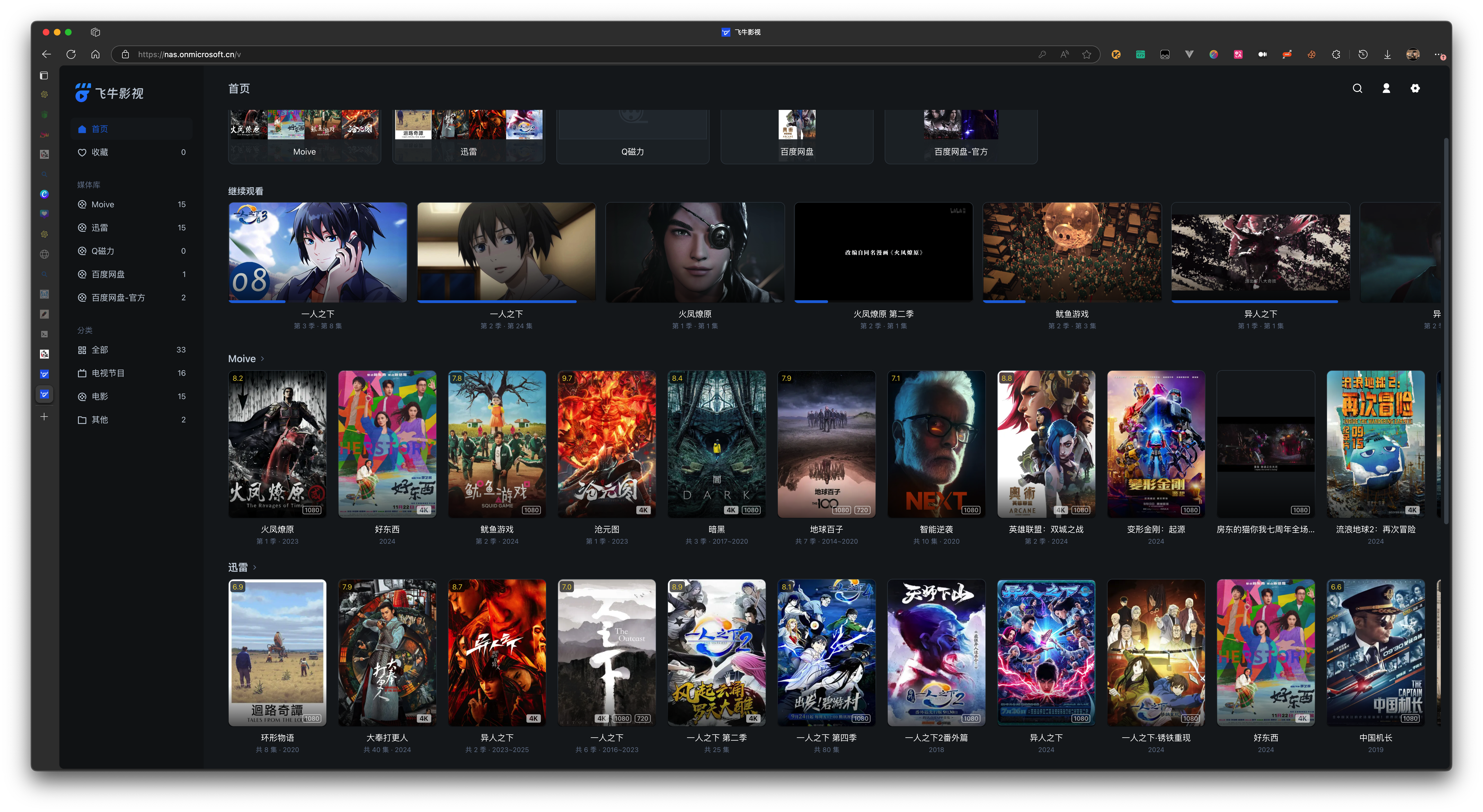This screenshot has width=1483, height=812.
Task: Expand the 迅雷 section with its chevron
Action: point(254,567)
